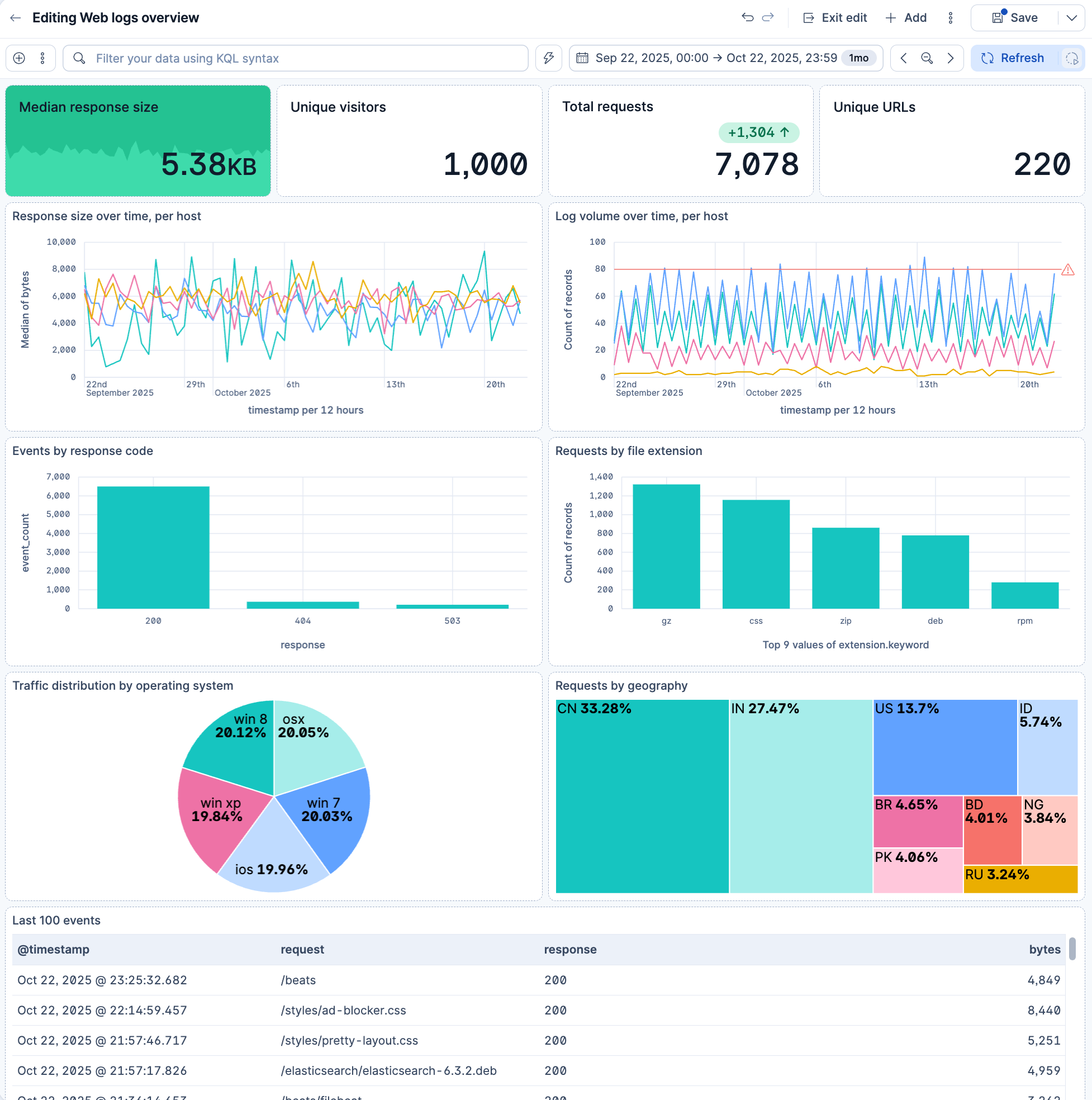1092x1100 pixels.
Task: Click the BR 4.65% treemap block
Action: point(918,822)
